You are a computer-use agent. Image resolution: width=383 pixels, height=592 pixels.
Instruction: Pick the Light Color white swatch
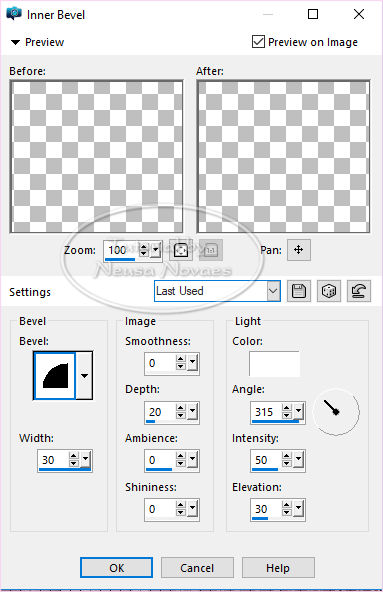coord(275,364)
